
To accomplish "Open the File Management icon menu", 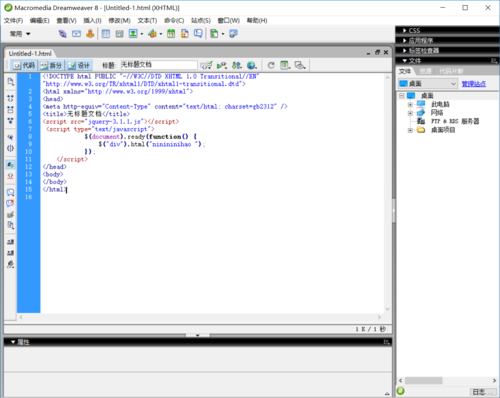I will point(237,65).
